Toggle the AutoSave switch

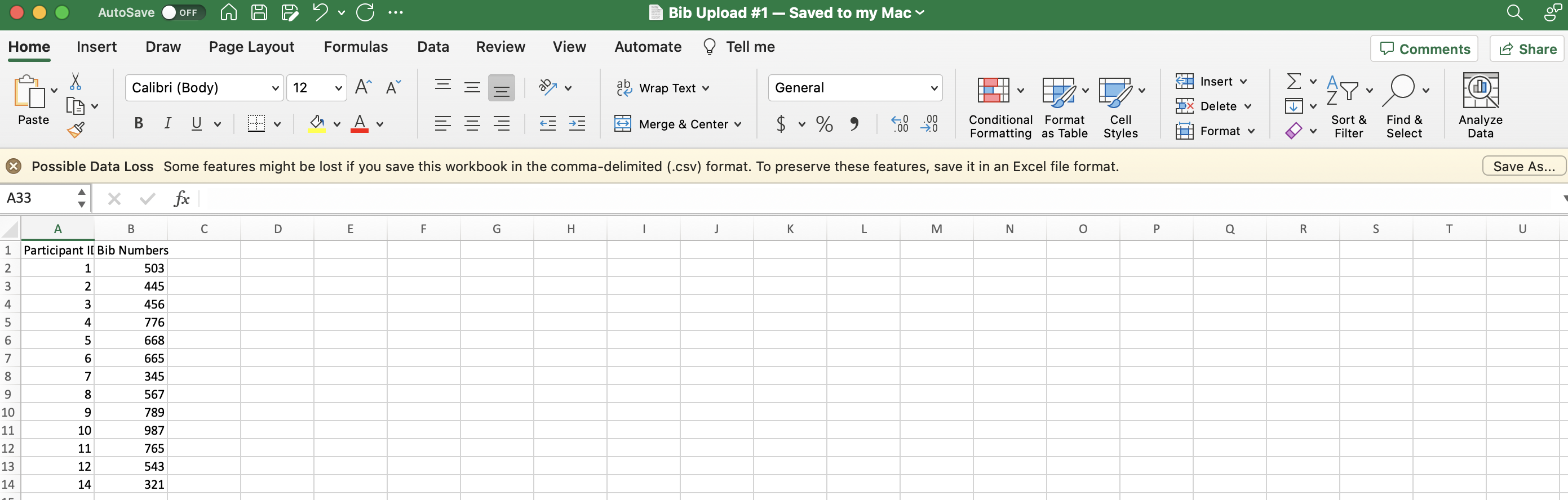(182, 13)
